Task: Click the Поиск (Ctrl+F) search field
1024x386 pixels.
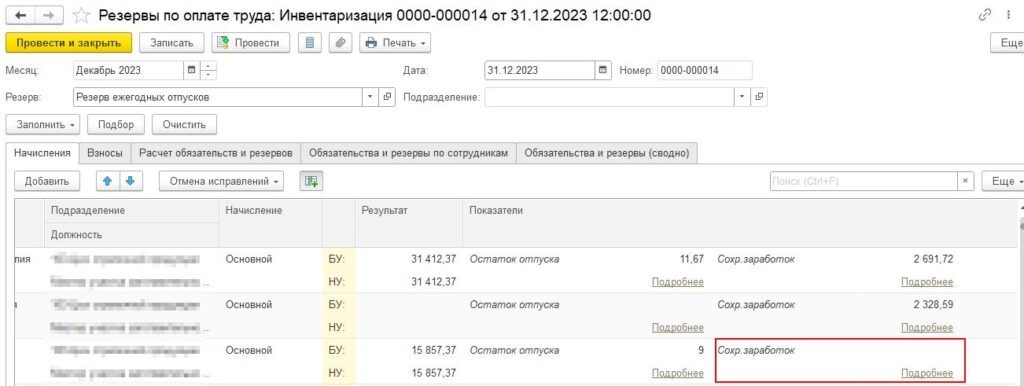Action: [863, 182]
